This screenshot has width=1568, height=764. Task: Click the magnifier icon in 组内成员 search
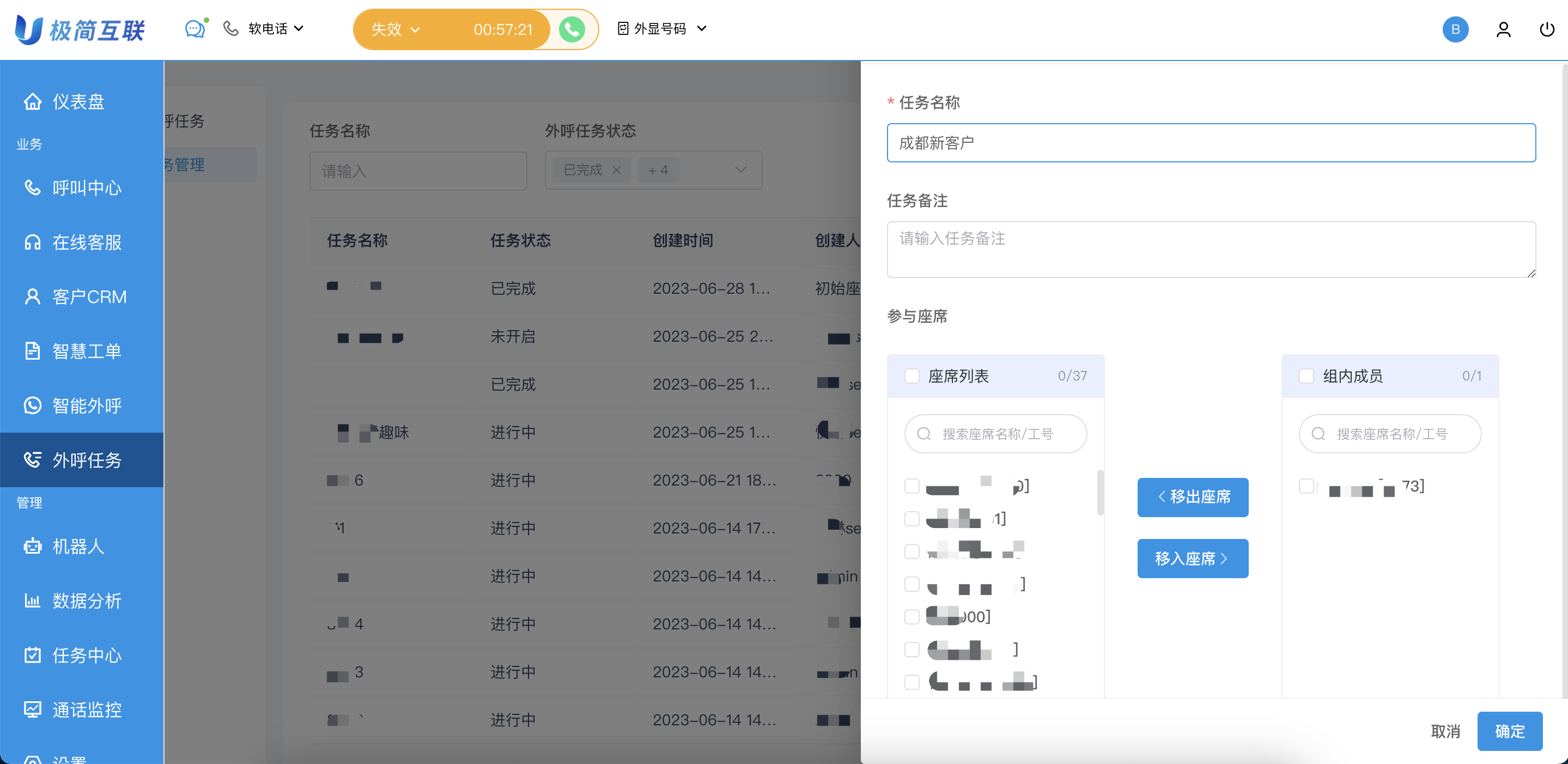(1318, 433)
